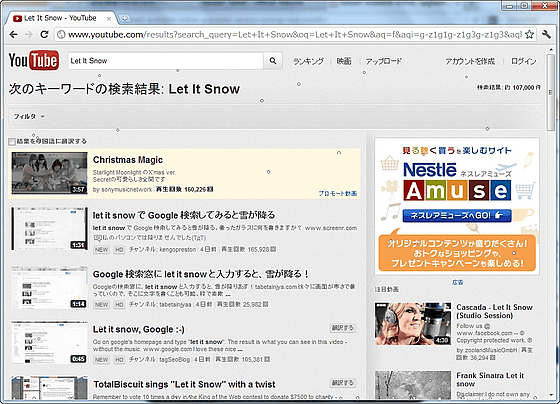Viewport: 560px width, 404px height.
Task: Click the NEW badge for kengopreston video
Action: pyautogui.click(x=101, y=249)
